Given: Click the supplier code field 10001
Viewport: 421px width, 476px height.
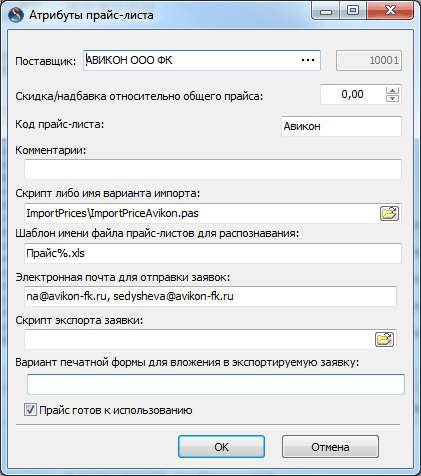Looking at the screenshot, I should pyautogui.click(x=369, y=60).
